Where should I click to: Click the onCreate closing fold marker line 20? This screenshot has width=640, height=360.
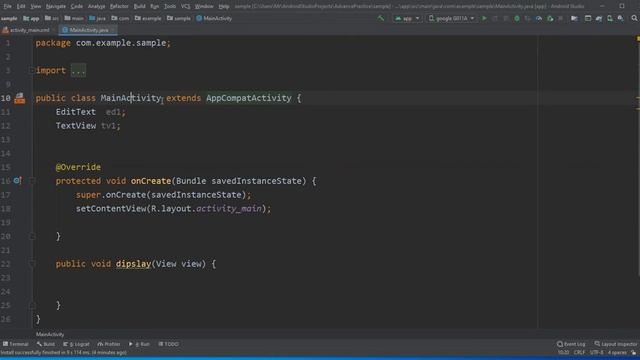(x=32, y=236)
